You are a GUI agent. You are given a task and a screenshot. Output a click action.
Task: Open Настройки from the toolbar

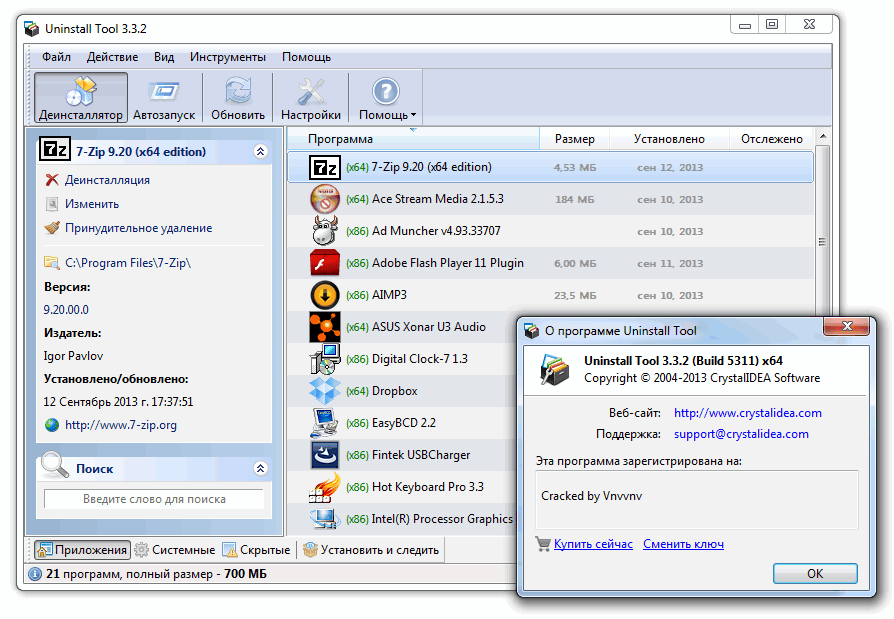[311, 98]
